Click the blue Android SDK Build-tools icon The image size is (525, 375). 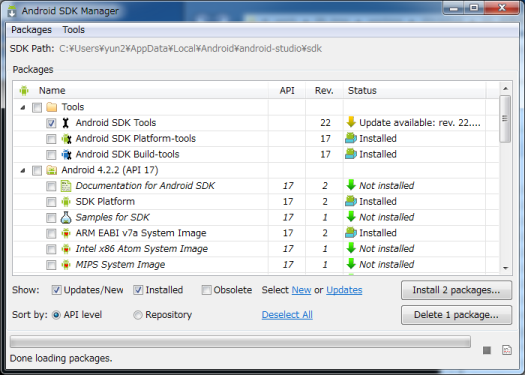pyautogui.click(x=66, y=154)
